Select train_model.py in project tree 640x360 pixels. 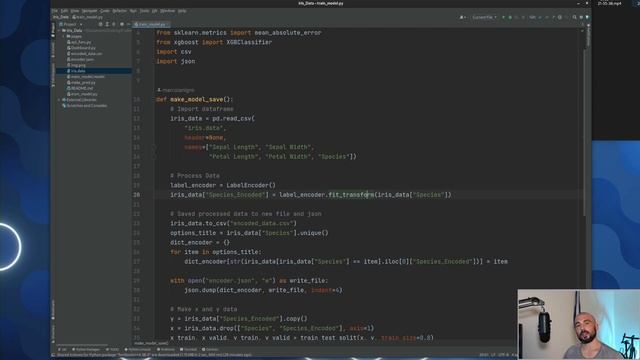(x=82, y=94)
